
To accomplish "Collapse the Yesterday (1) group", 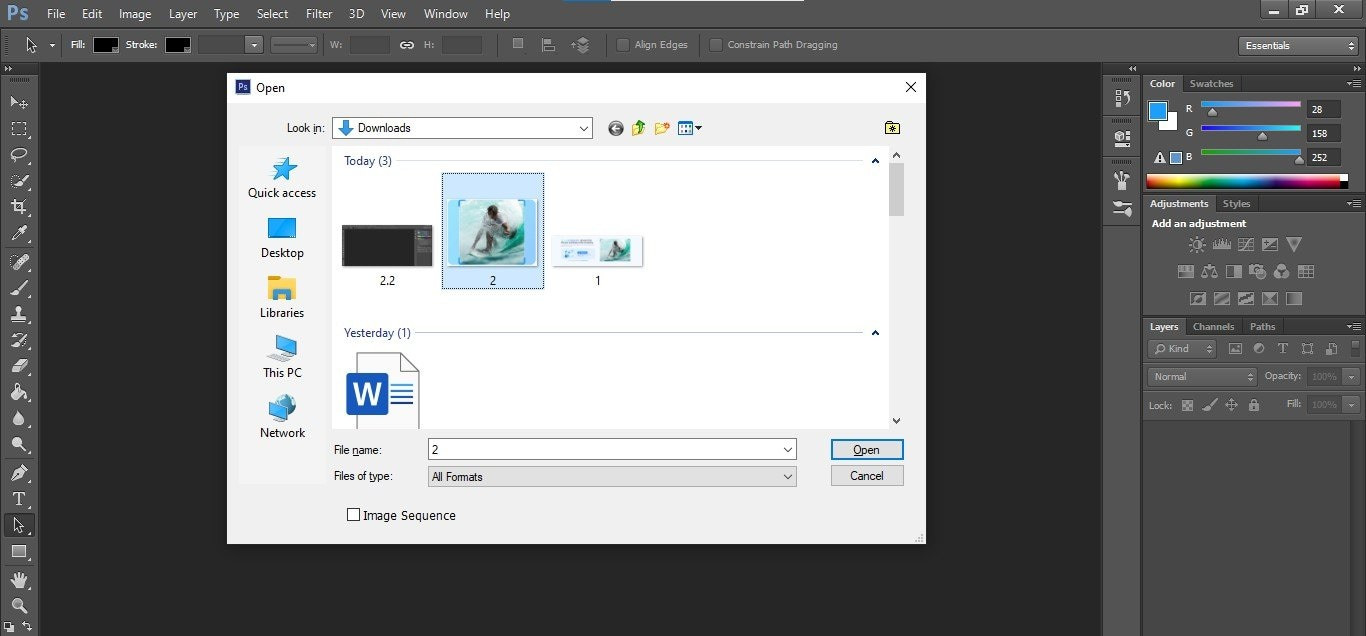I will (x=875, y=333).
